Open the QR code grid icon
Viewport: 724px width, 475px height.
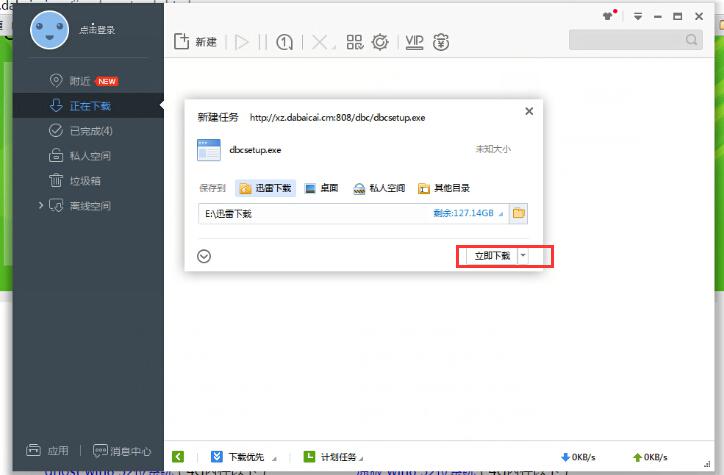pos(354,42)
